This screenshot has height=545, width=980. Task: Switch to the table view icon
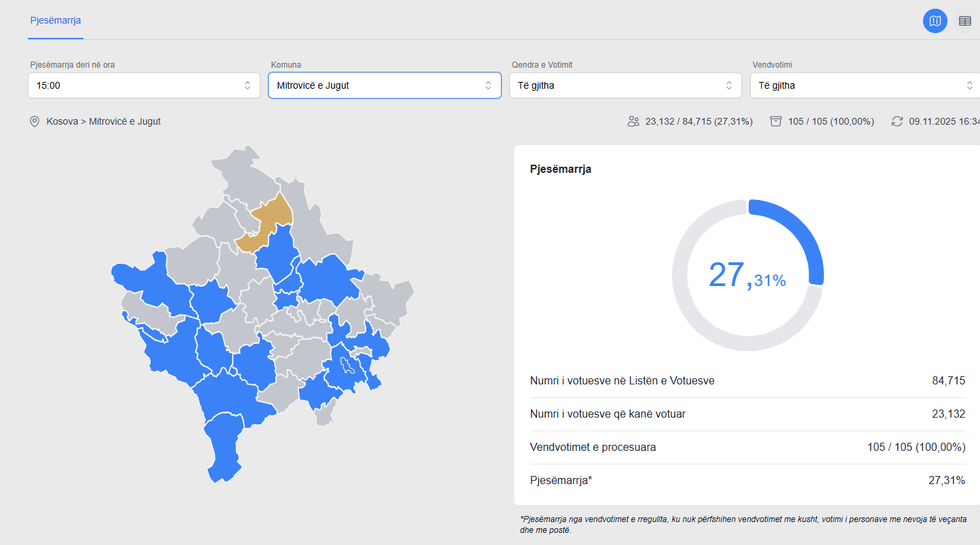(x=964, y=21)
